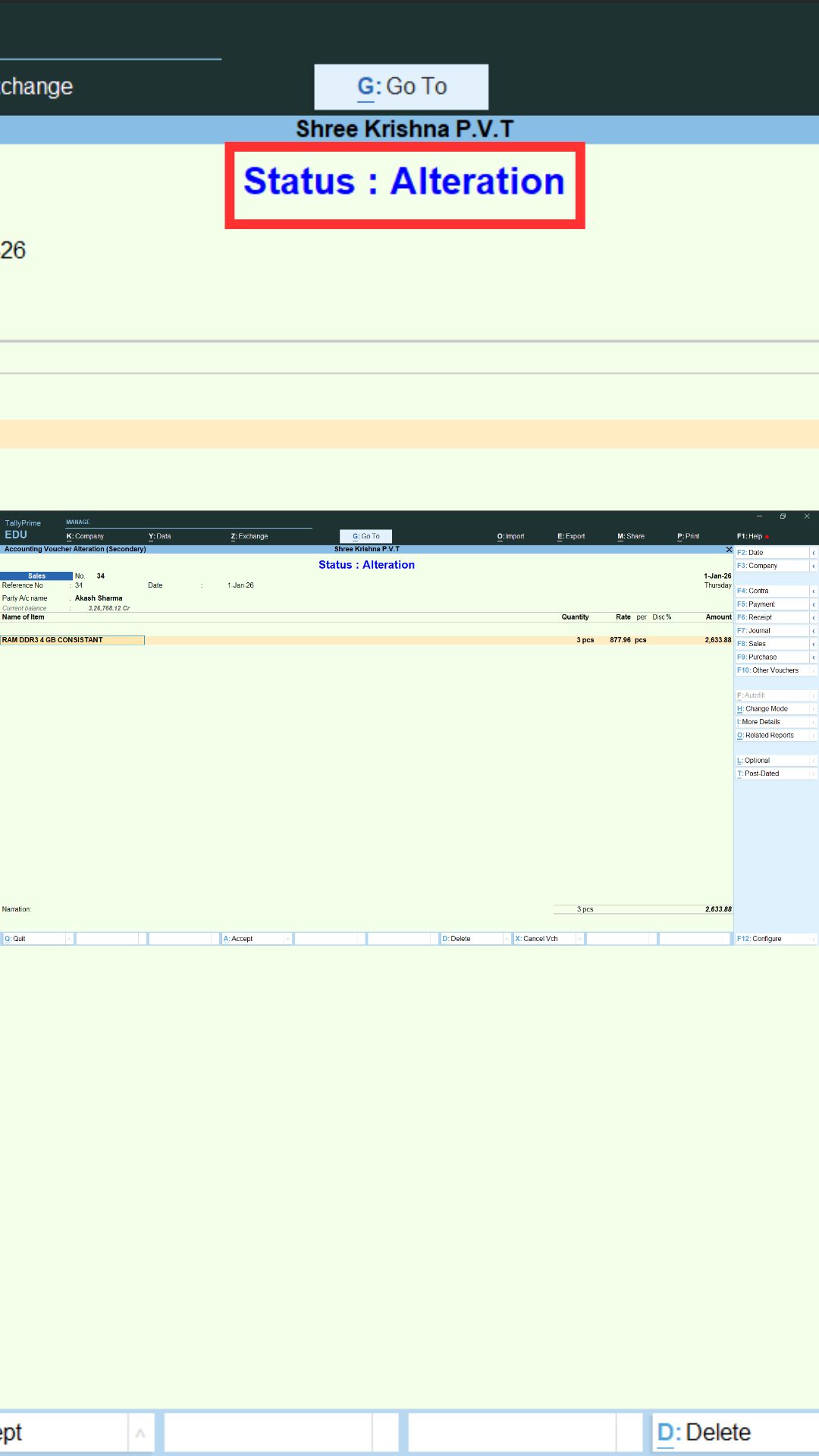Open the K: Company menu

[x=85, y=536]
